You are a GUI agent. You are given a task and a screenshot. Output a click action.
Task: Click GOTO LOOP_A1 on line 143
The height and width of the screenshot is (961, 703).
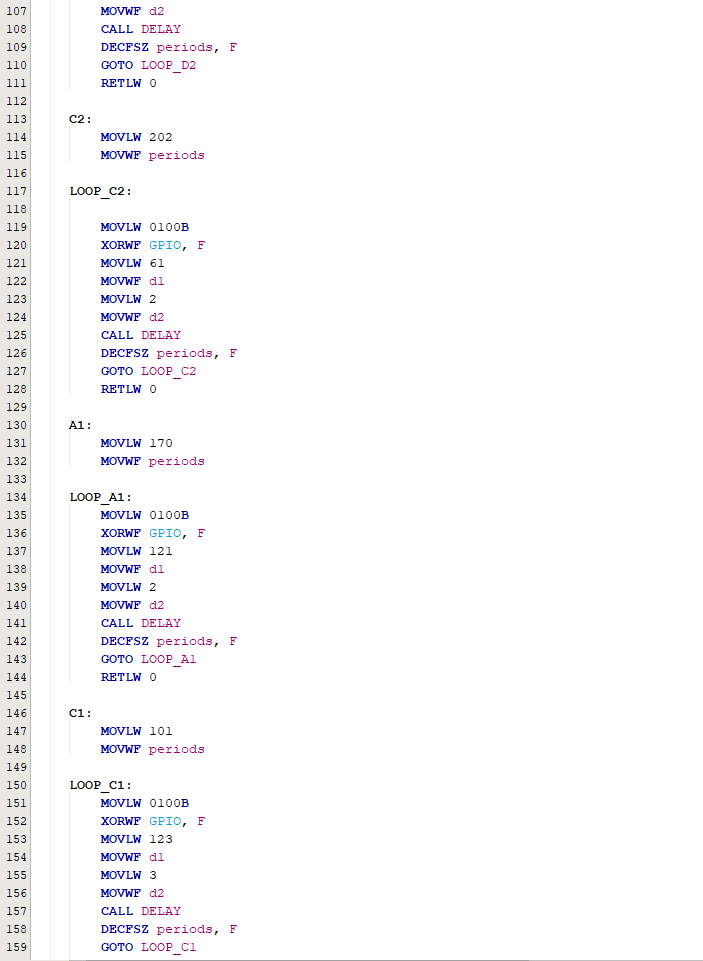coord(148,659)
